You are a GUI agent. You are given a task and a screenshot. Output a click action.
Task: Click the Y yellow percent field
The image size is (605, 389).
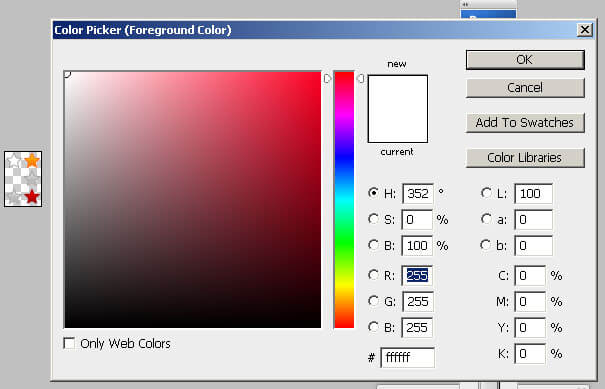530,328
